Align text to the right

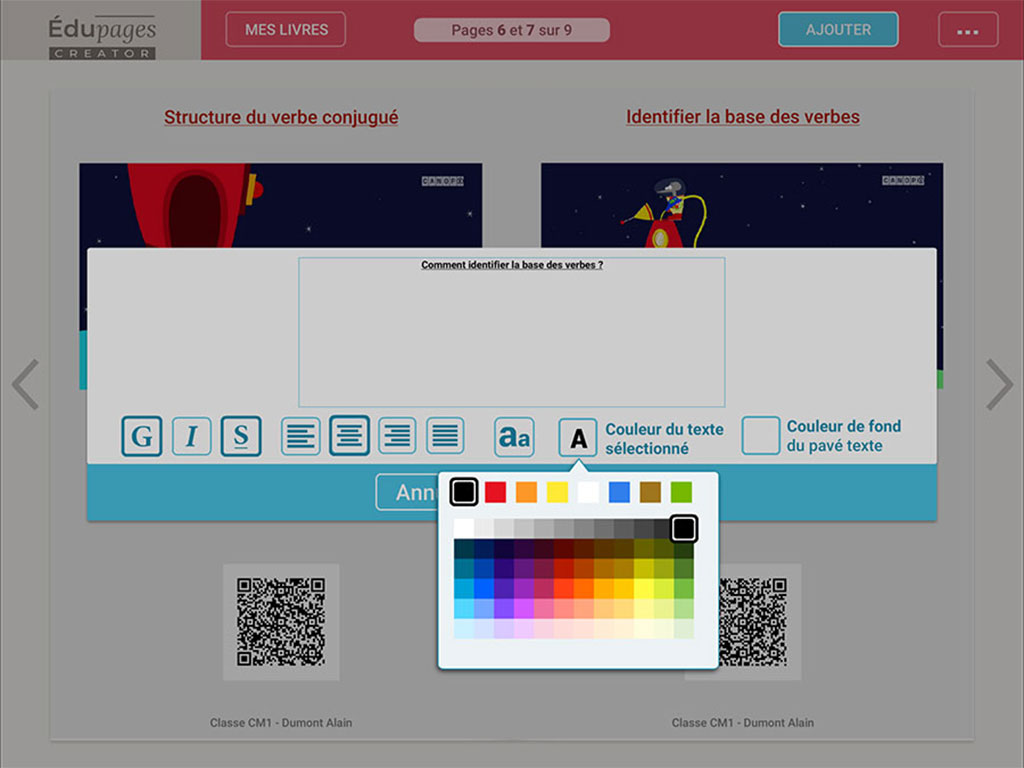[x=397, y=436]
